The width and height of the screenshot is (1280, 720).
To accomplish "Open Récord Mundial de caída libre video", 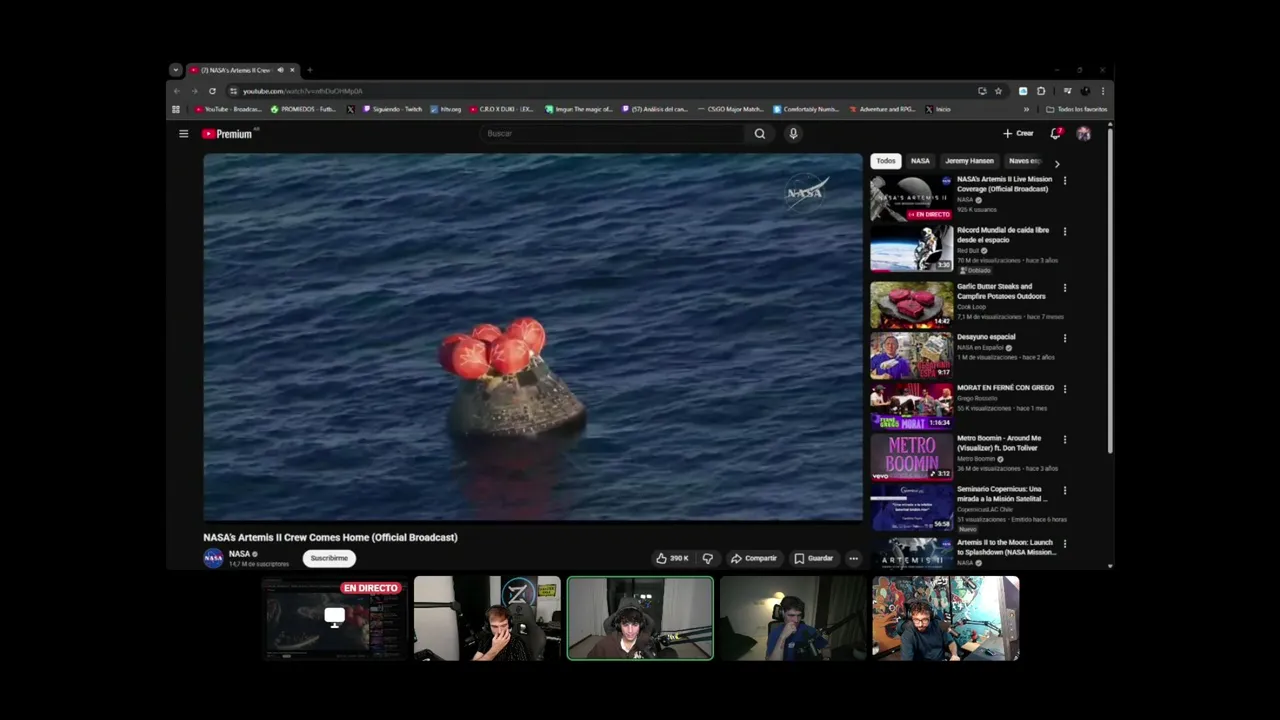I will point(911,249).
